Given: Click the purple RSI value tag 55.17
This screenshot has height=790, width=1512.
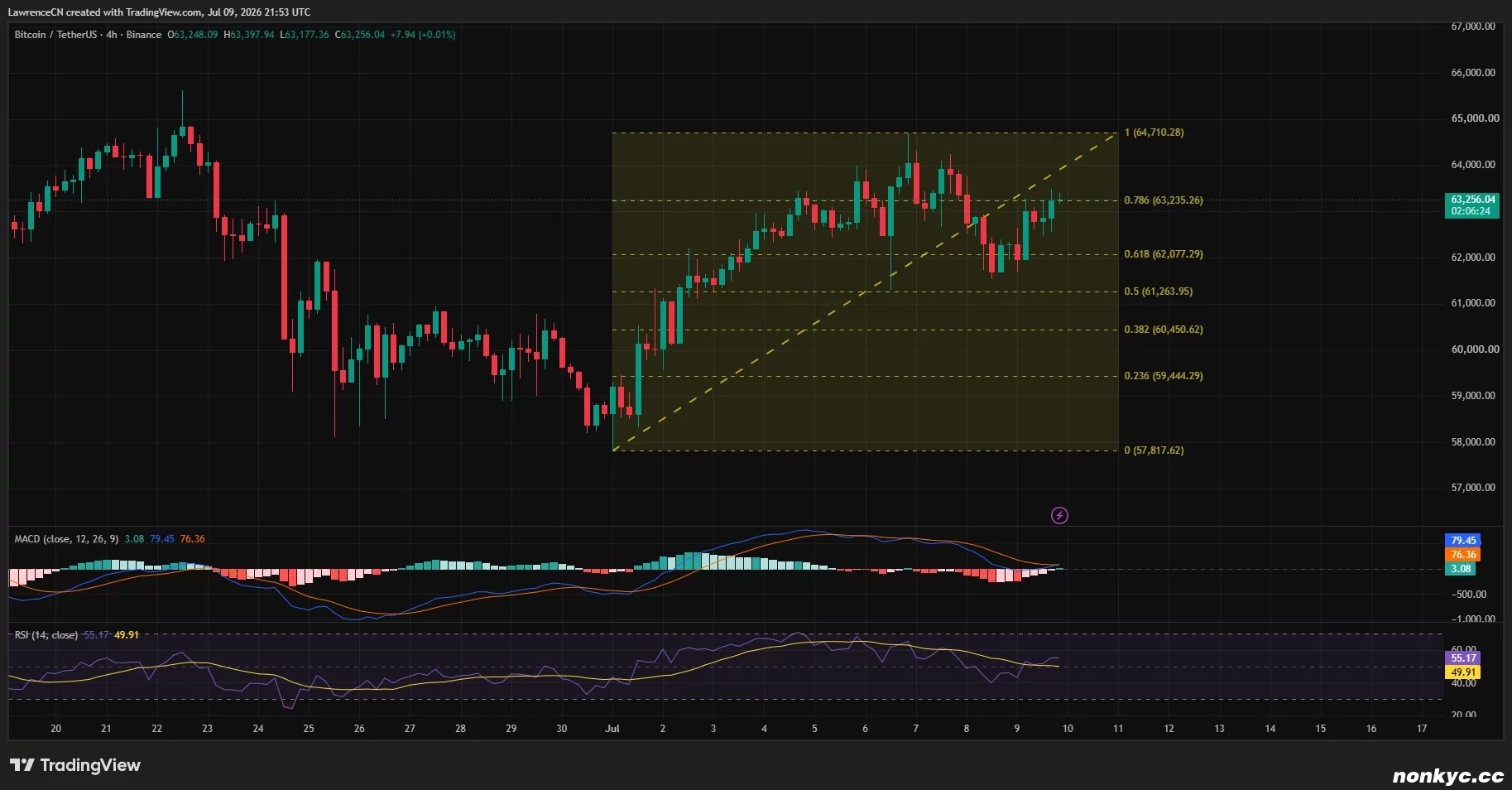Looking at the screenshot, I should click(x=1462, y=658).
